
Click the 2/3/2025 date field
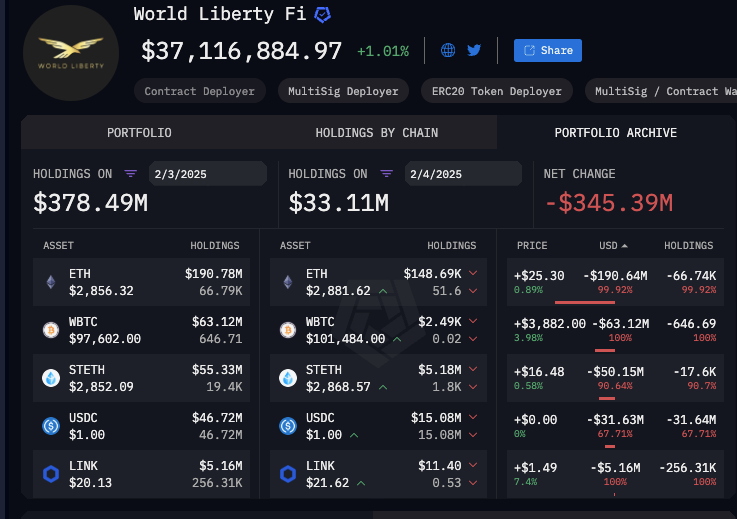click(208, 174)
